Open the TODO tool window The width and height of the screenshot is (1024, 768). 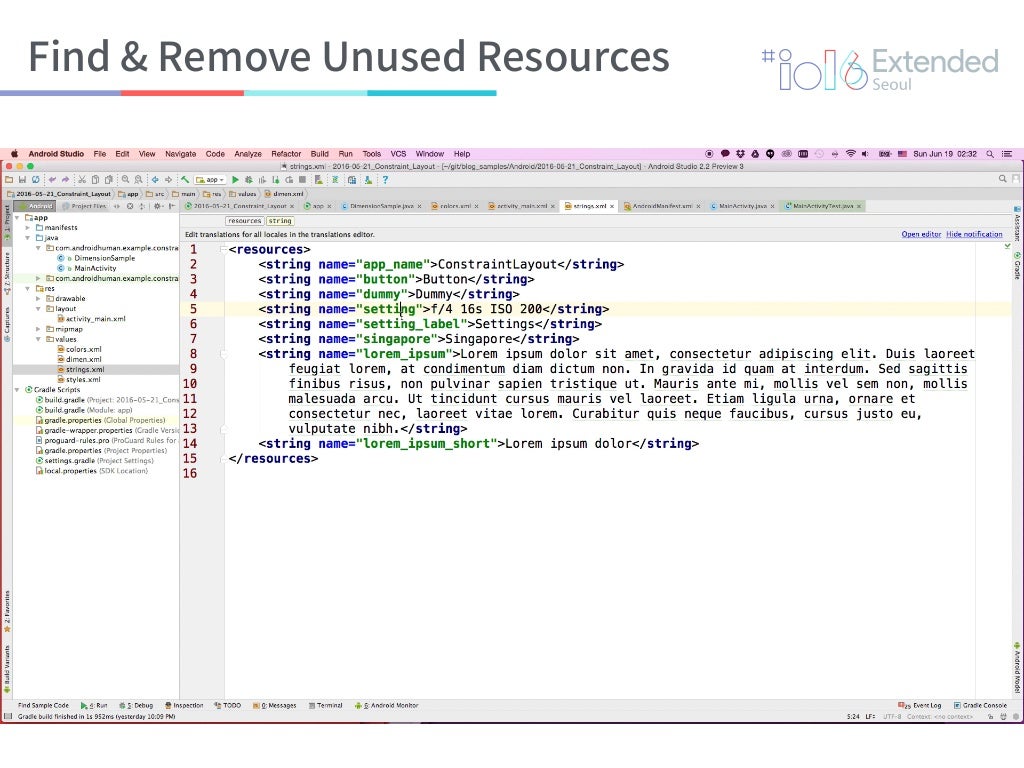[x=227, y=705]
